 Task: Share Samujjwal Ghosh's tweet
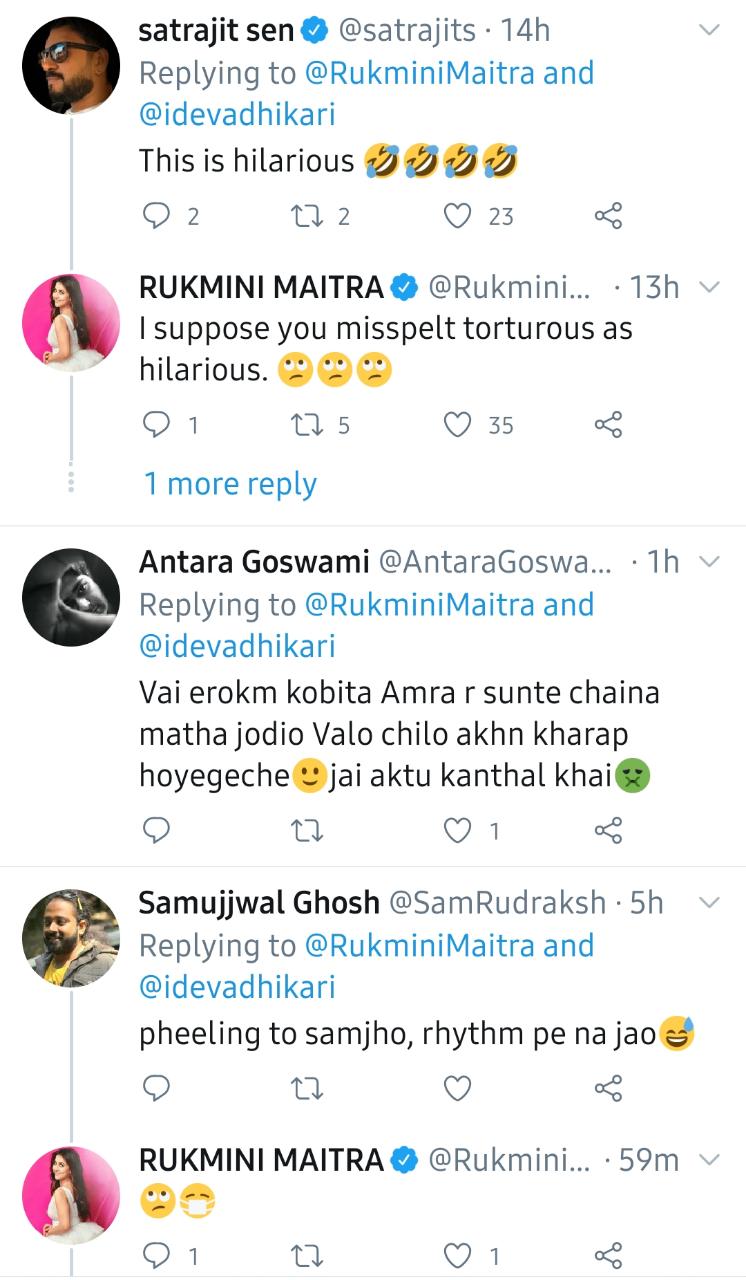coord(608,1088)
